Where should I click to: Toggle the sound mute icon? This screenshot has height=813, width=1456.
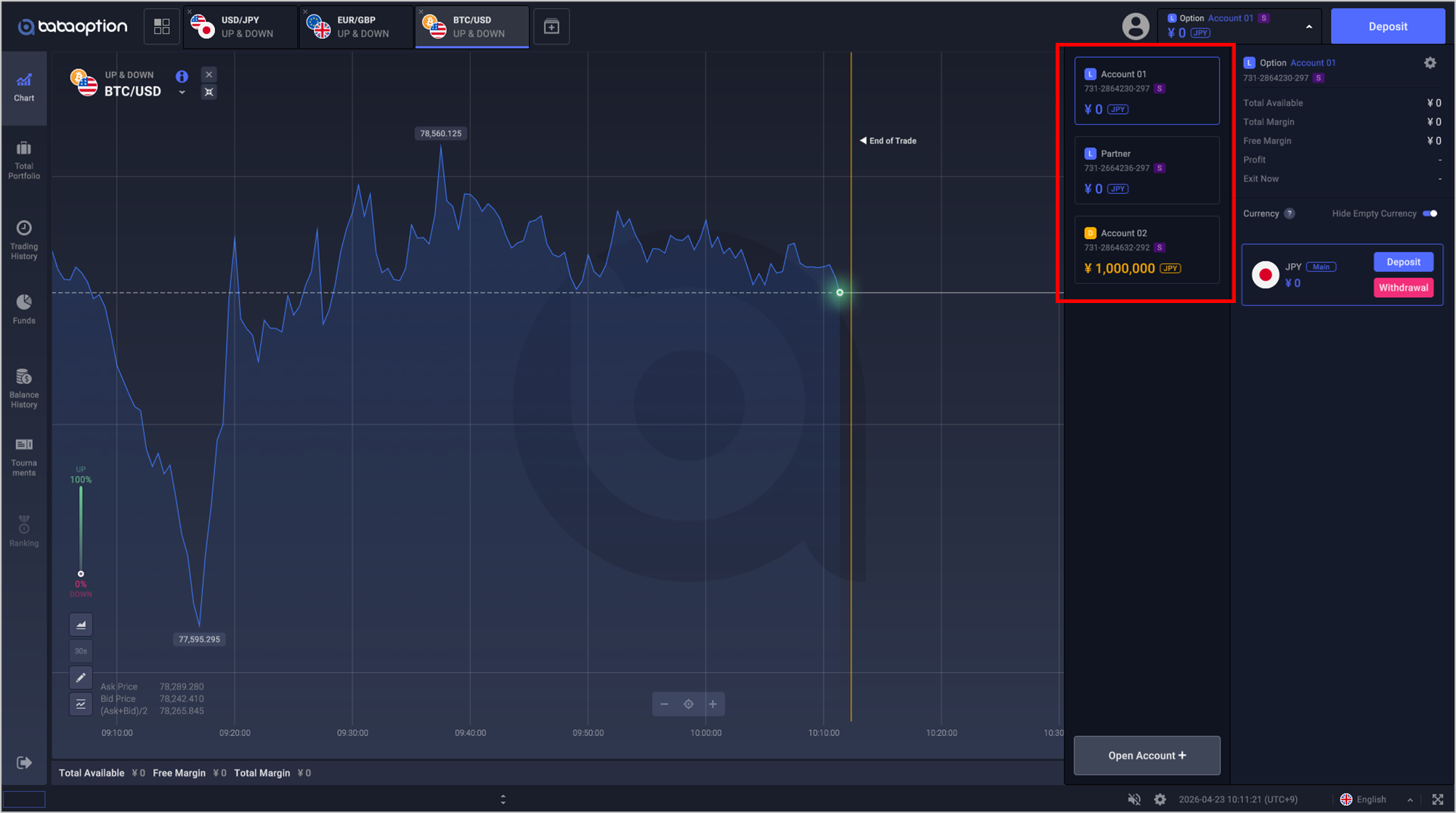coord(1134,799)
